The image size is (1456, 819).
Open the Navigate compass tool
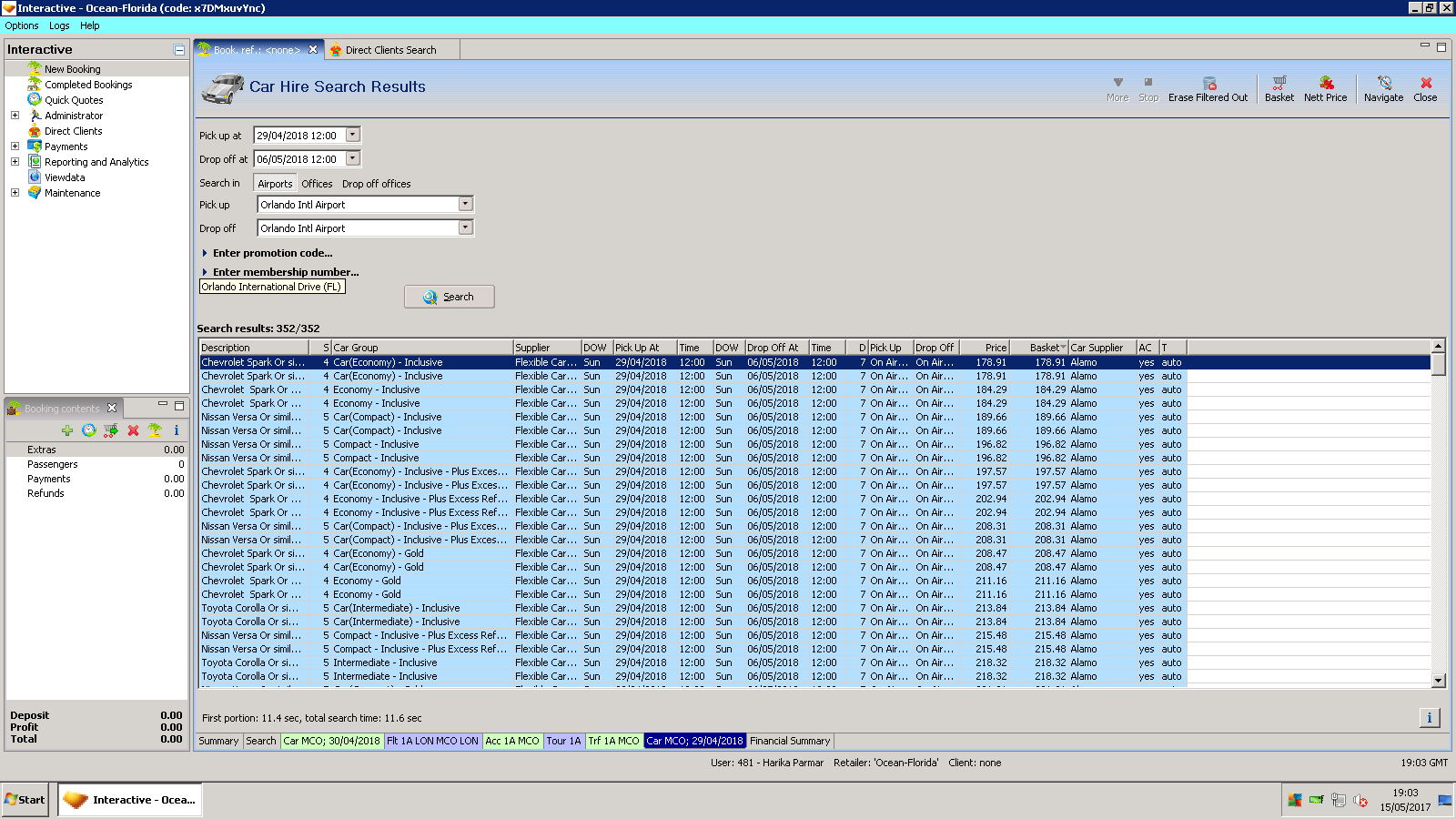[1383, 83]
